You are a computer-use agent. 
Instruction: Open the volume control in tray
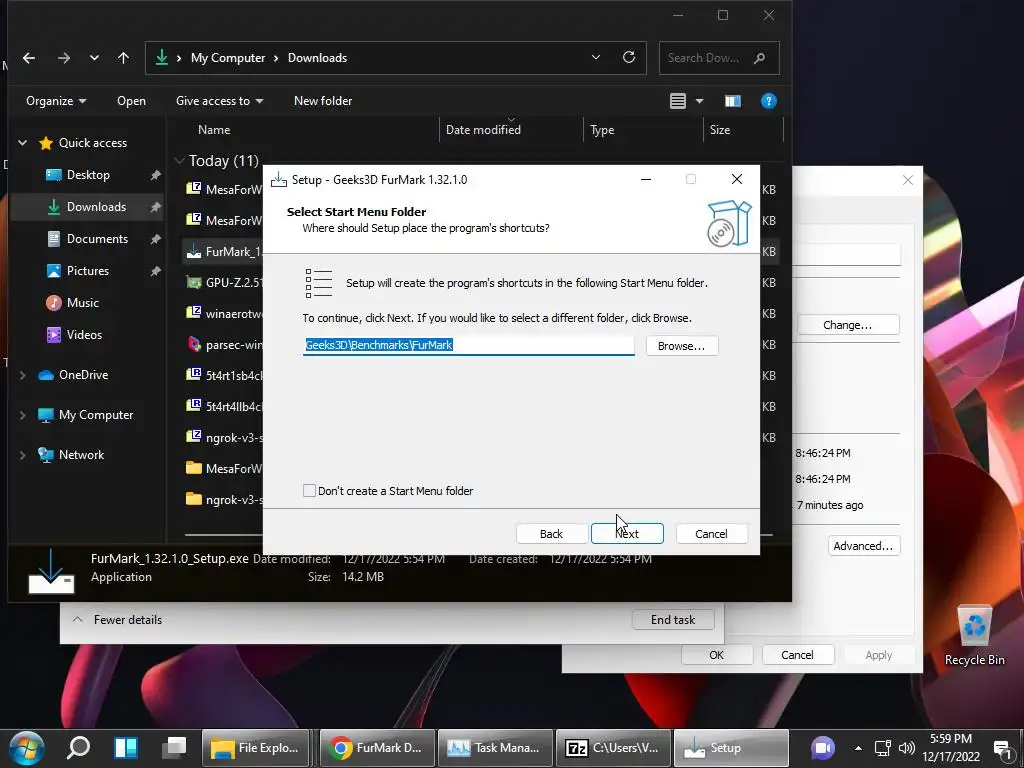[x=906, y=748]
